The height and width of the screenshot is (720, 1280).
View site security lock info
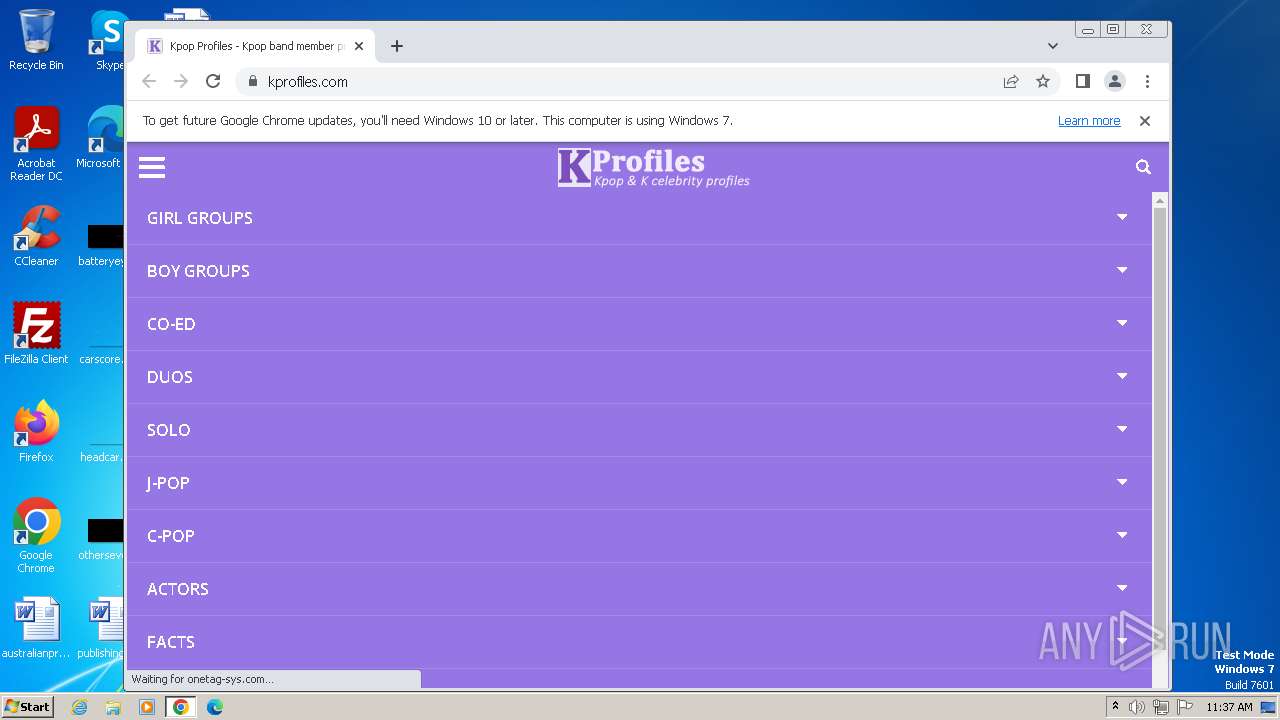pyautogui.click(x=252, y=82)
